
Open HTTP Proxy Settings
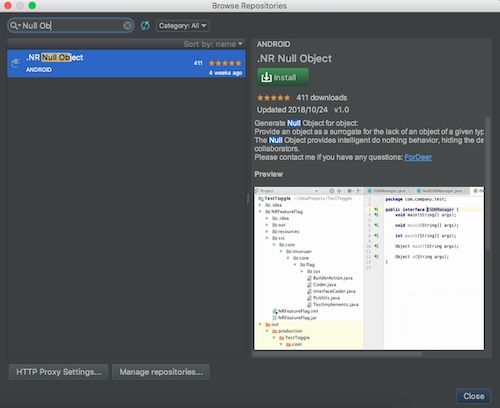(59, 372)
